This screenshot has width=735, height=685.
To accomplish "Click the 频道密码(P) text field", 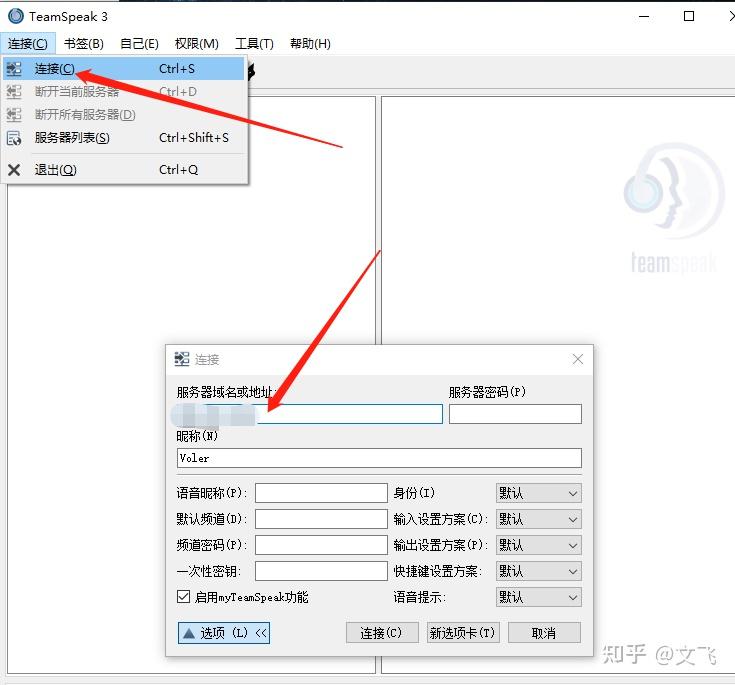I will coord(321,545).
